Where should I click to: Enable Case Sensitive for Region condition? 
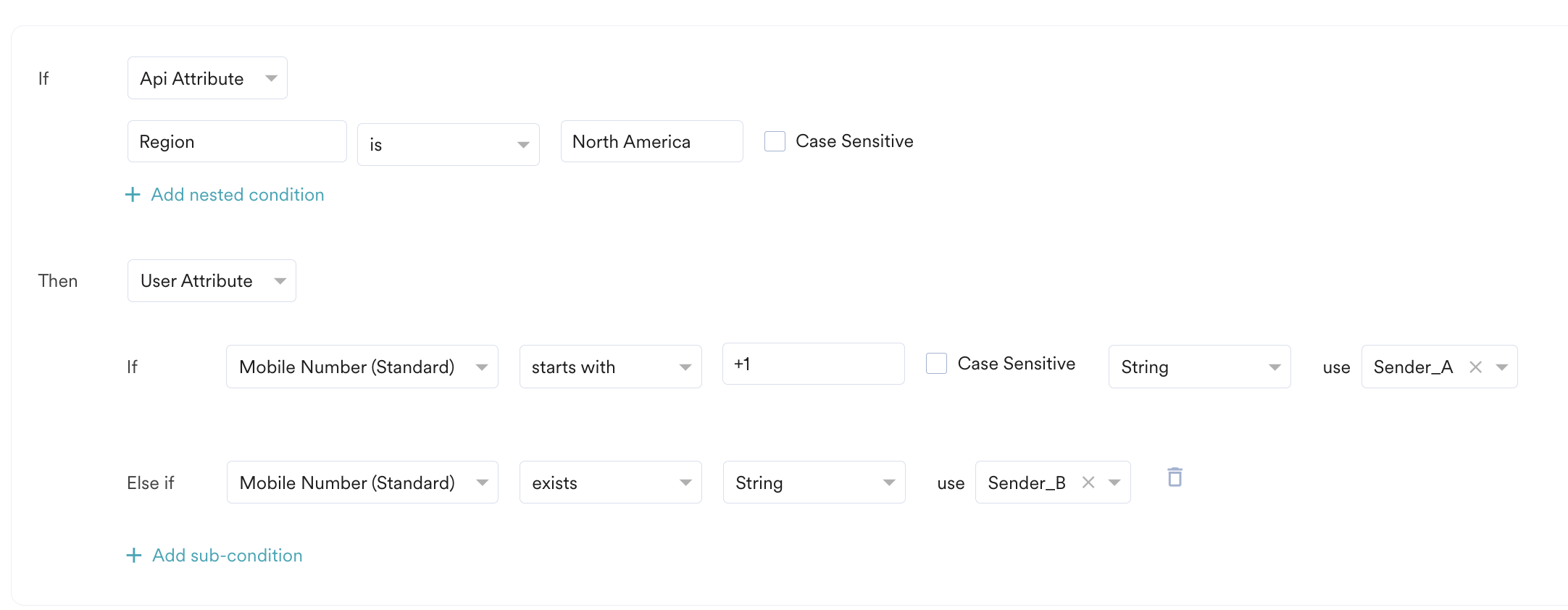pos(775,141)
